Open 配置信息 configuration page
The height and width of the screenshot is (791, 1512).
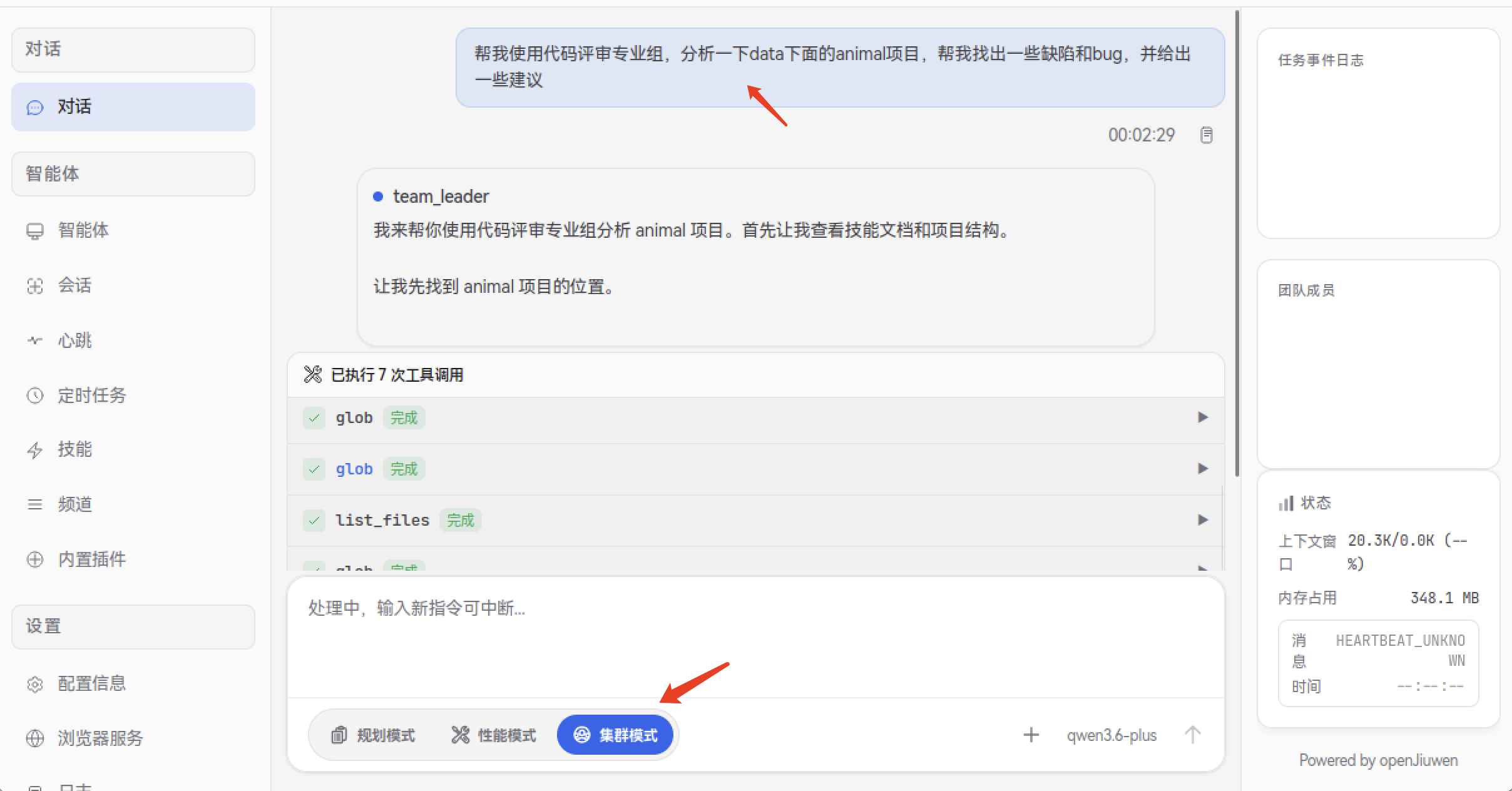pyautogui.click(x=133, y=683)
